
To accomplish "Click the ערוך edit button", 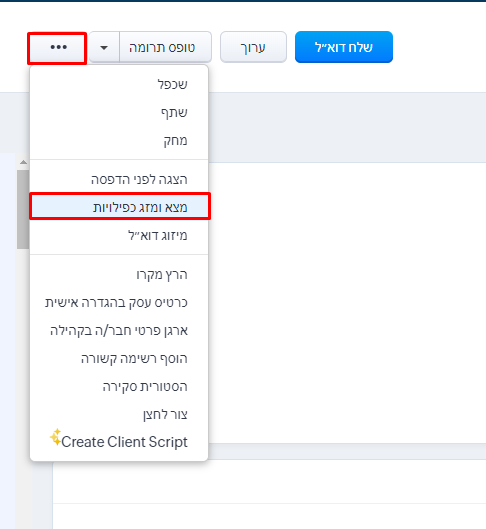I will (253, 47).
